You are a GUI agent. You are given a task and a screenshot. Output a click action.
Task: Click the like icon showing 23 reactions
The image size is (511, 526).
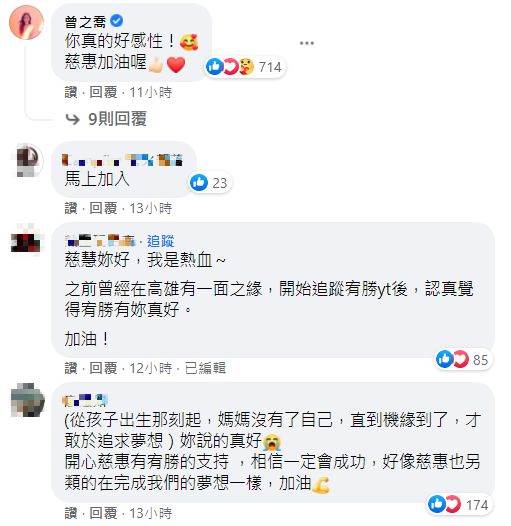click(x=199, y=182)
